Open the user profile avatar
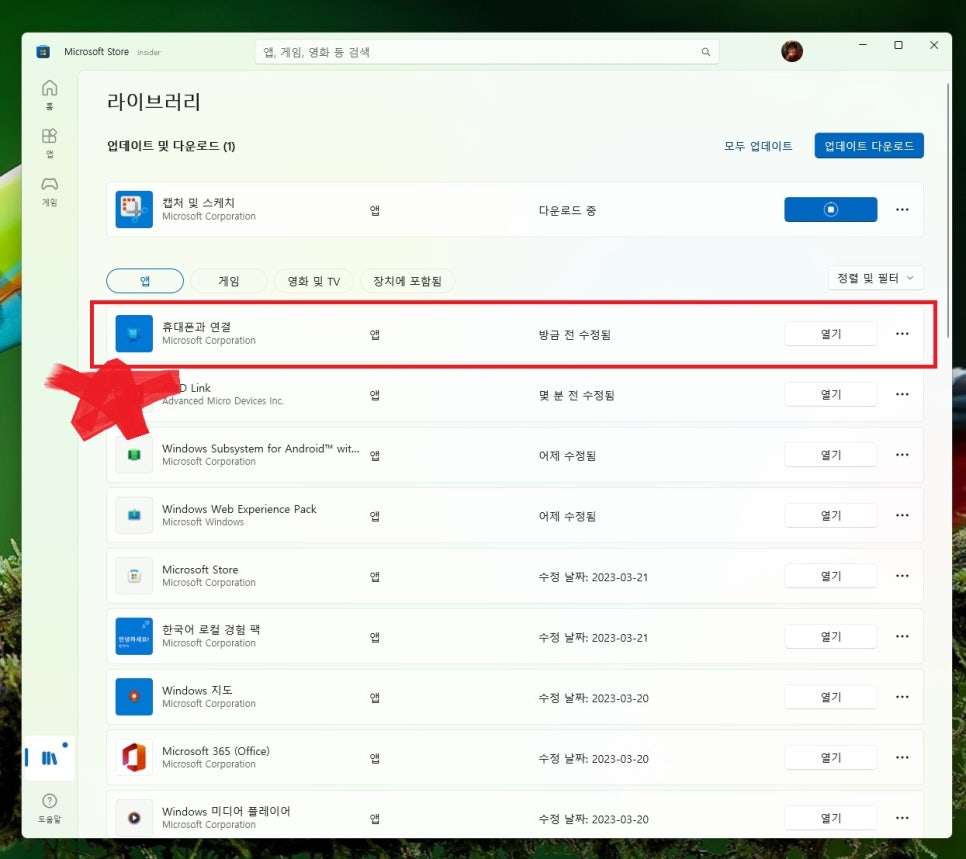The height and width of the screenshot is (859, 966). coord(792,51)
